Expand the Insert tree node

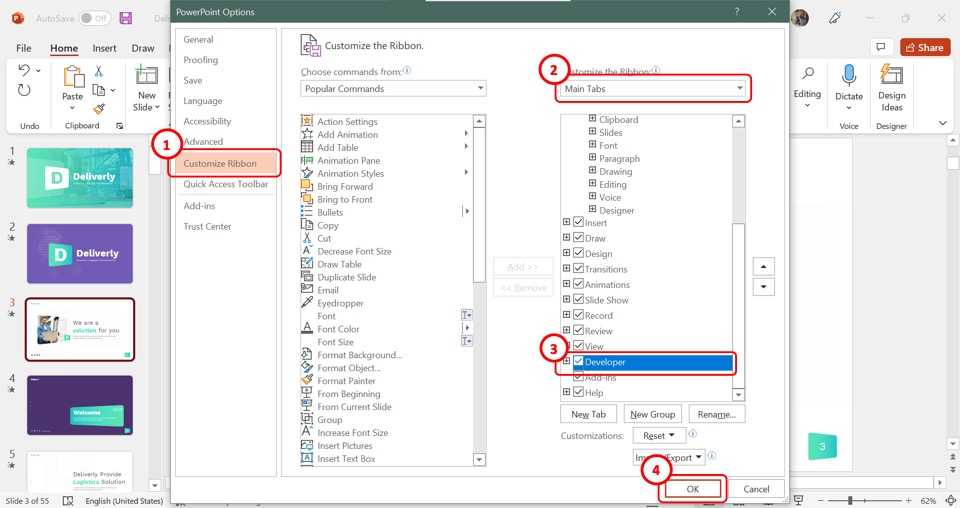(x=567, y=223)
